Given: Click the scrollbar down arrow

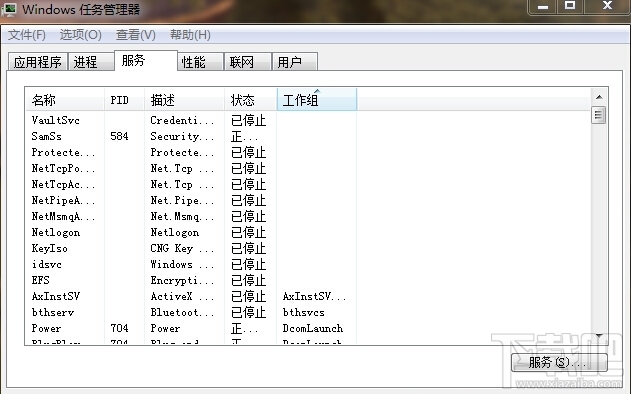Looking at the screenshot, I should coord(599,336).
